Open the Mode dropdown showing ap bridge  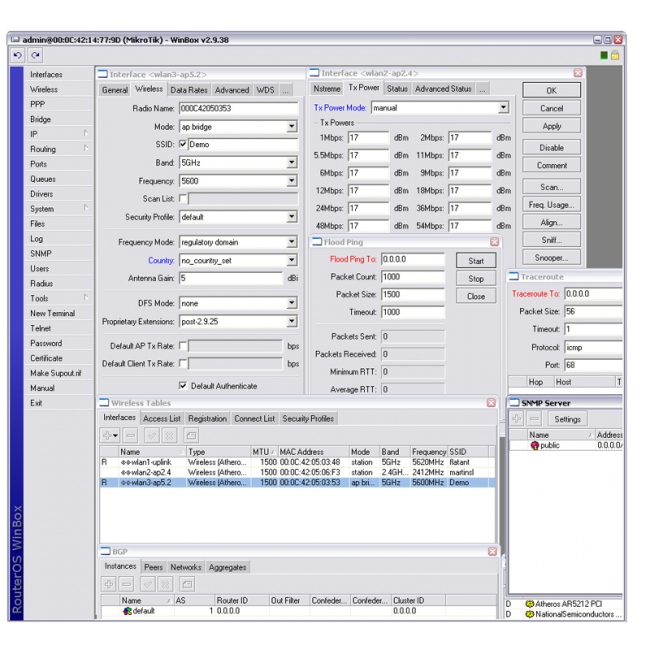292,126
